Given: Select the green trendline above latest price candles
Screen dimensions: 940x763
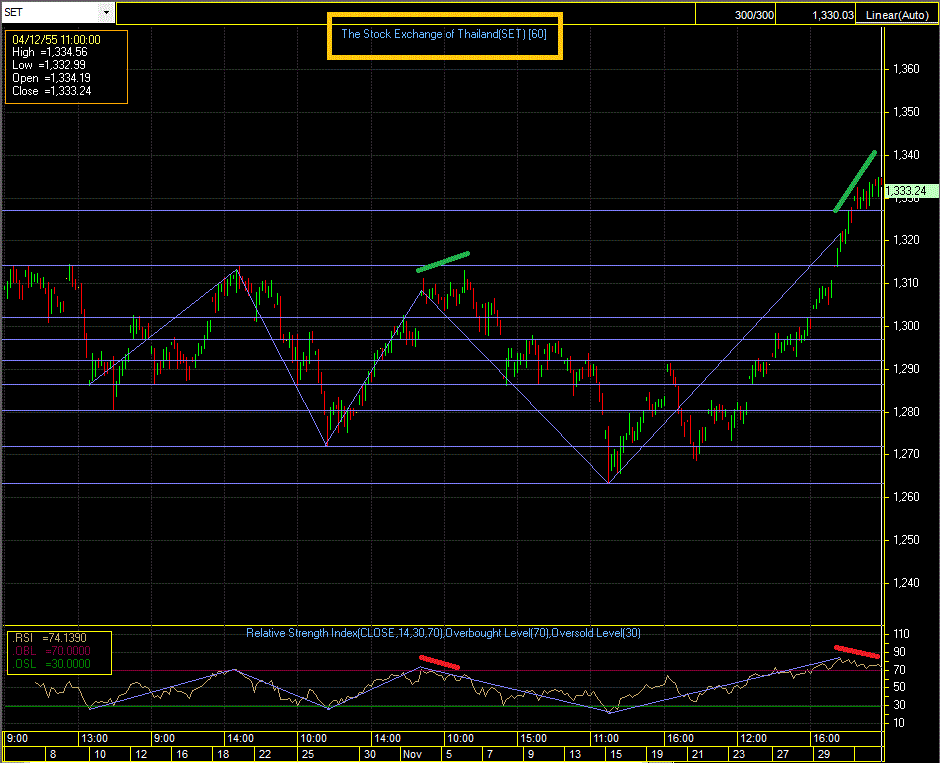Looking at the screenshot, I should click(x=856, y=181).
